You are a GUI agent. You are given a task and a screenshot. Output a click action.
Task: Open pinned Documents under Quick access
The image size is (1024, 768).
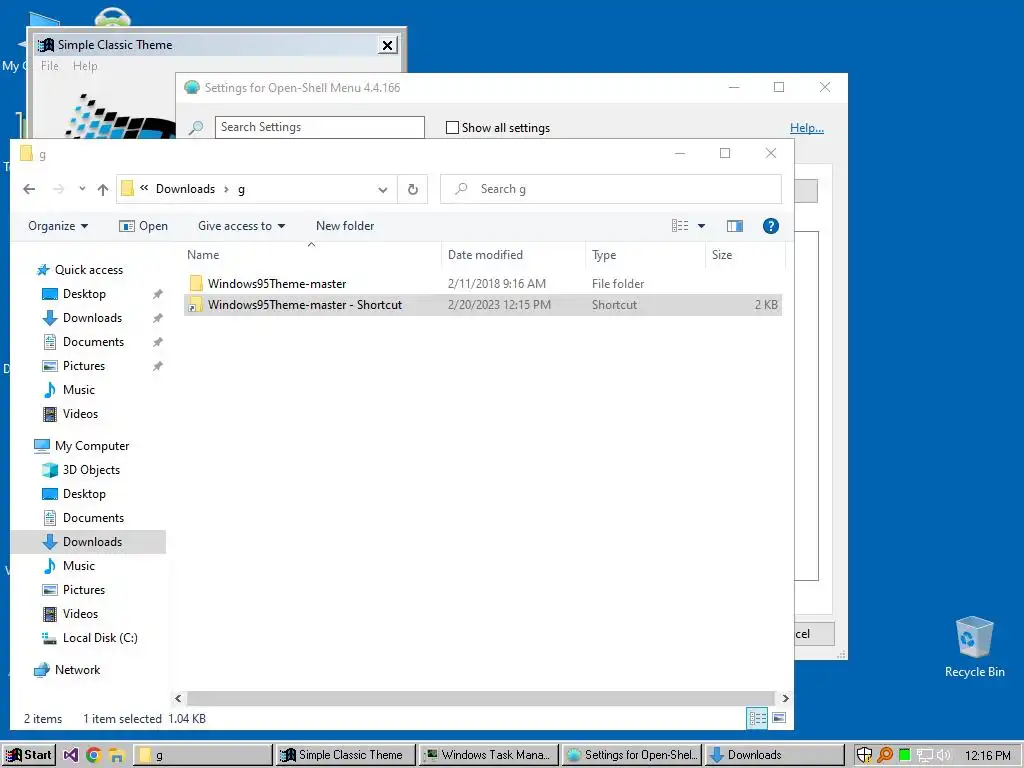pyautogui.click(x=93, y=342)
